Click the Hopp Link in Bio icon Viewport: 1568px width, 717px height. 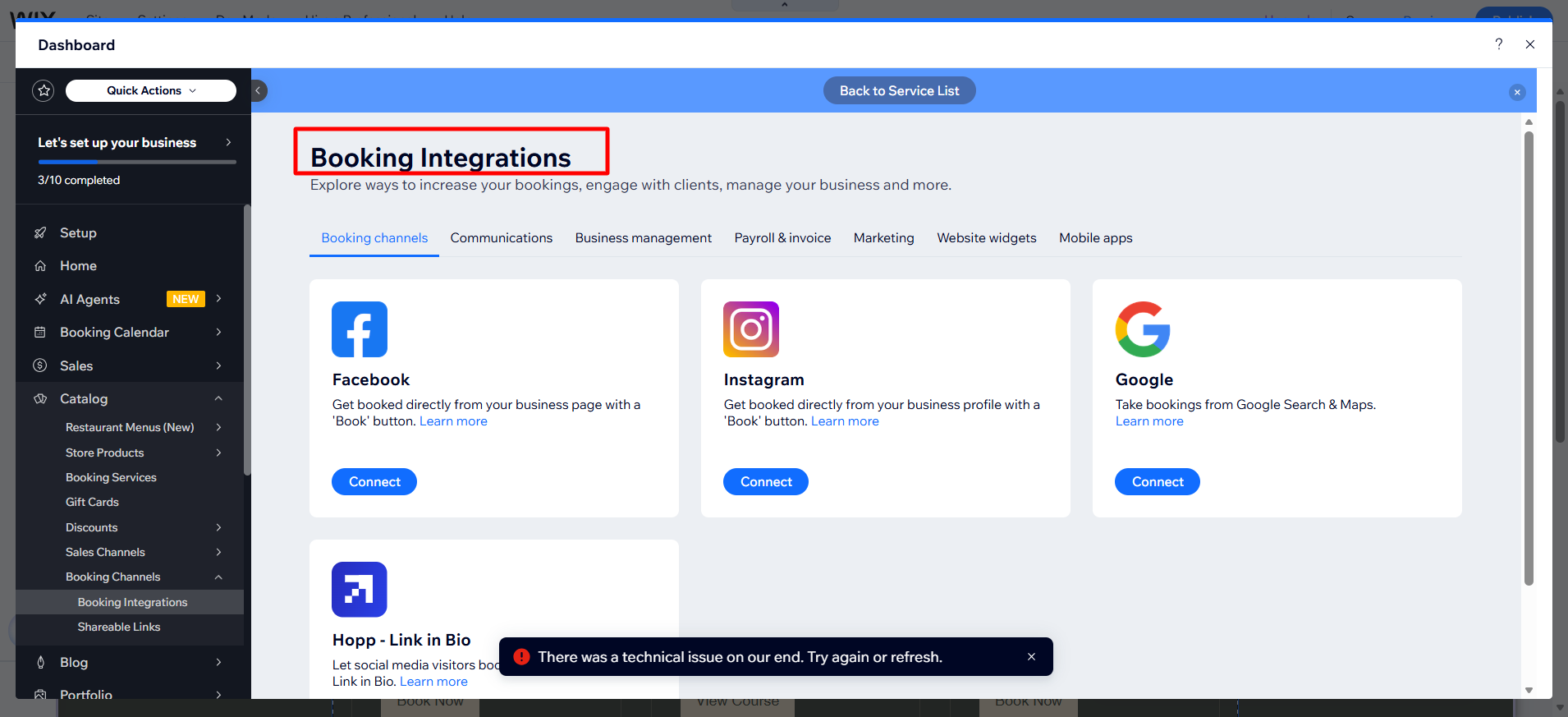(360, 589)
